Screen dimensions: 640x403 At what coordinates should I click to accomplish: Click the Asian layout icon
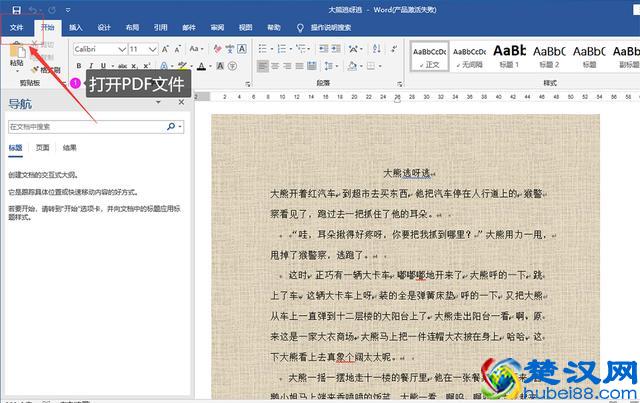point(353,49)
